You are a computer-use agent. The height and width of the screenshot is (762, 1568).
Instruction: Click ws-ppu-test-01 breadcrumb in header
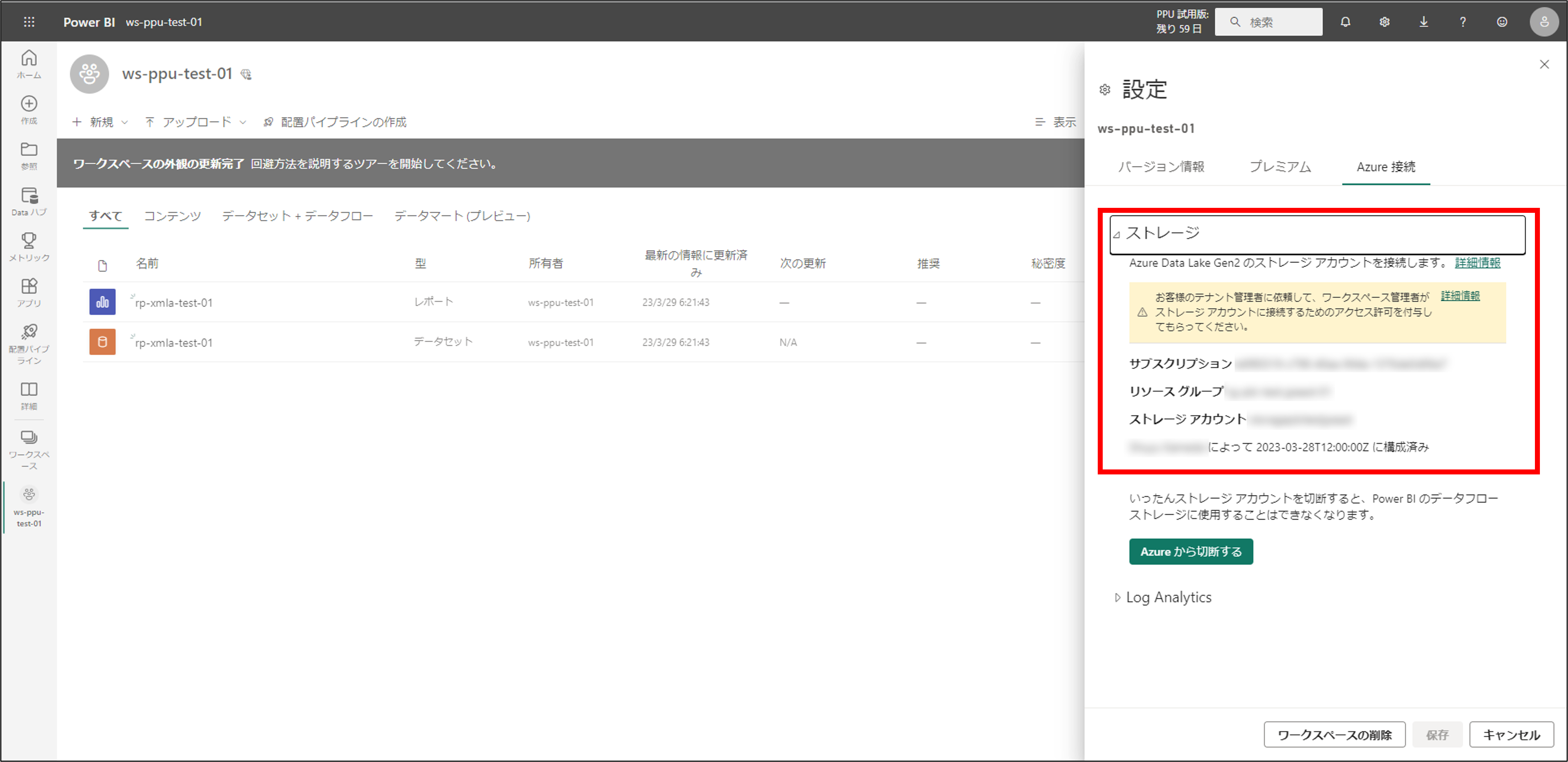click(x=164, y=22)
